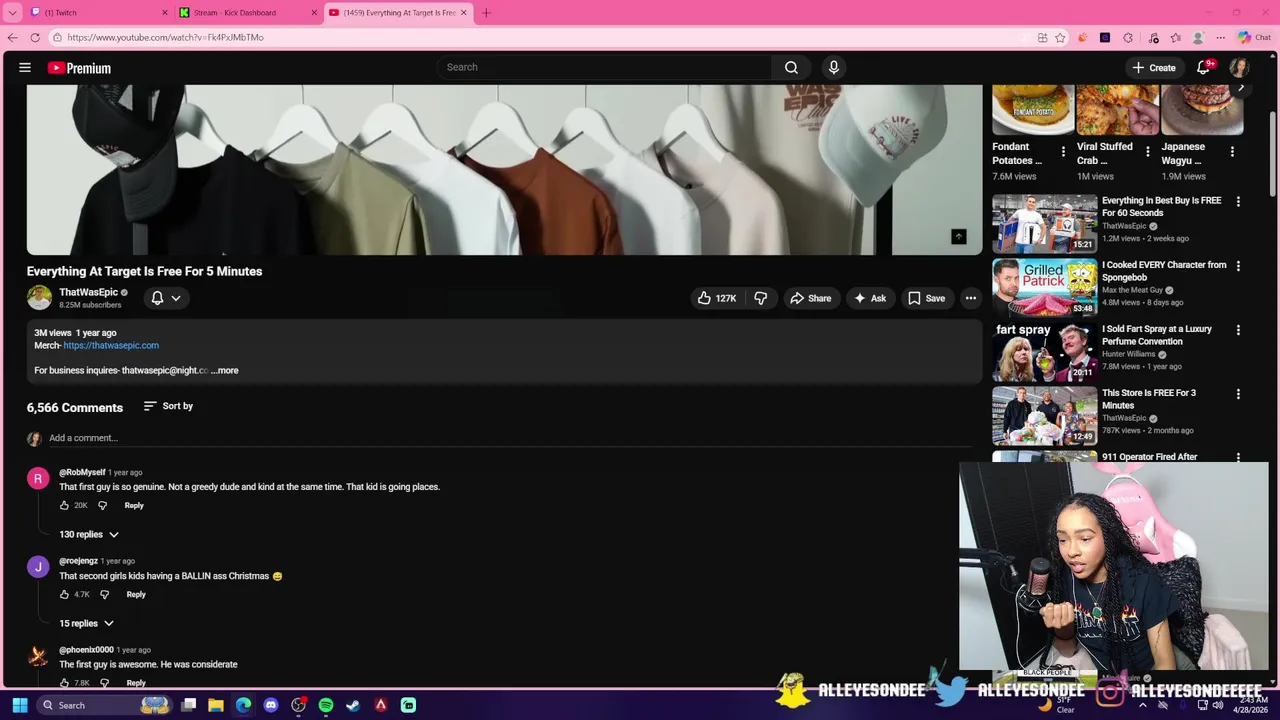Open Spotify from the taskbar
The width and height of the screenshot is (1280, 720).
pos(325,705)
